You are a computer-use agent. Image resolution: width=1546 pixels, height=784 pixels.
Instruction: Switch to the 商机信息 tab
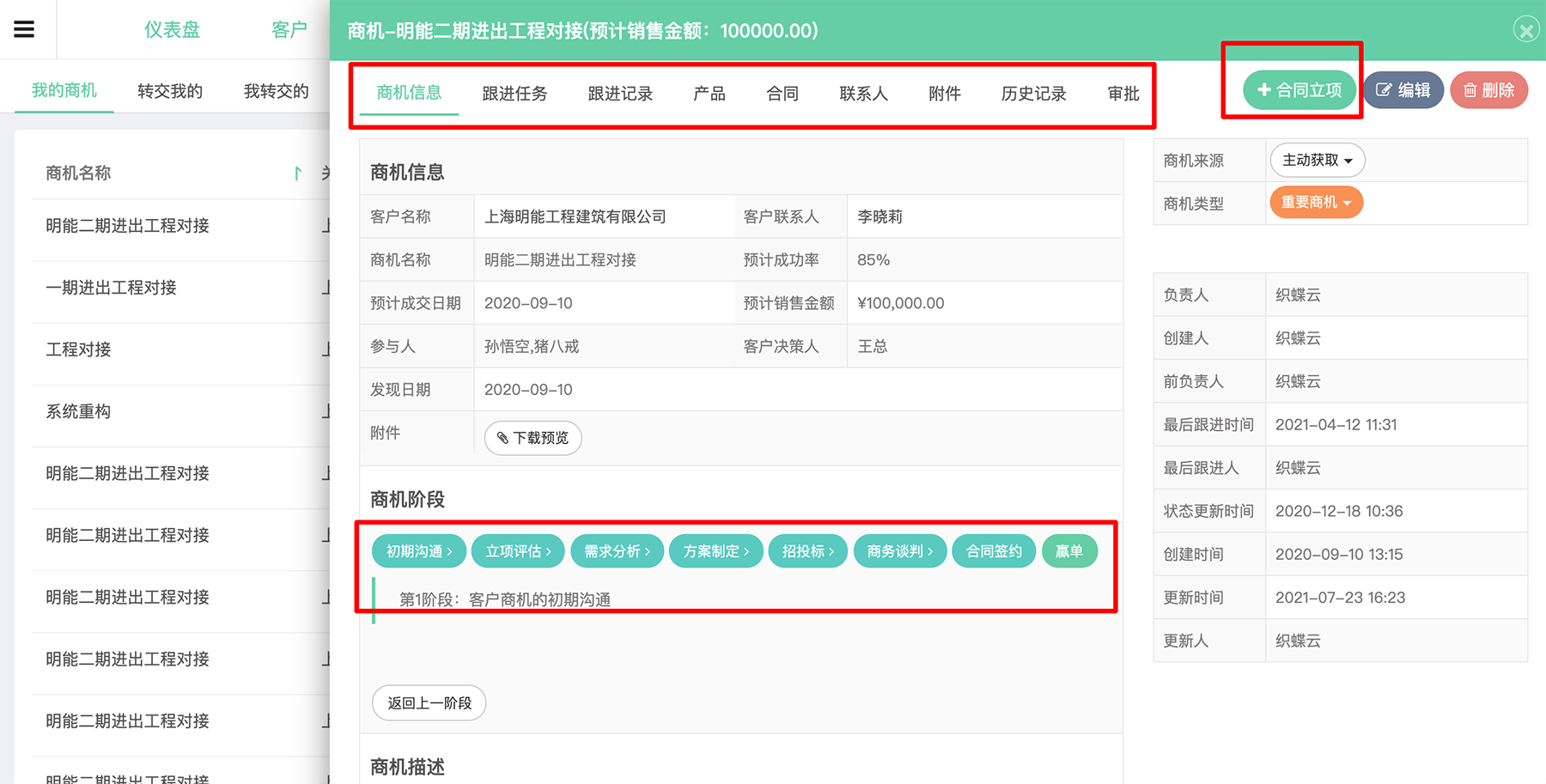[409, 93]
